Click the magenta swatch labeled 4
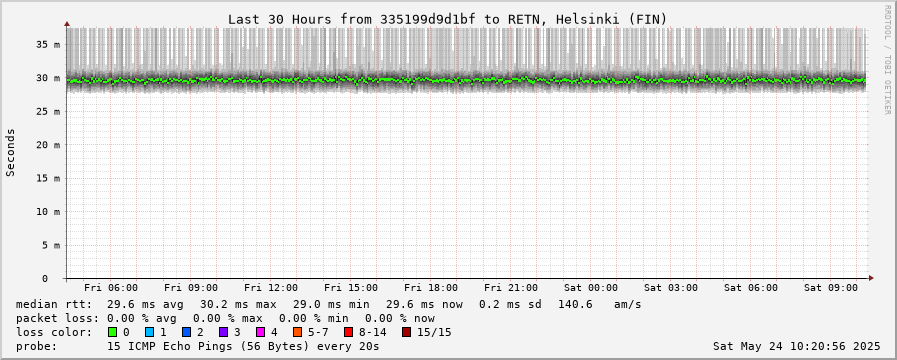Viewport: 897px width, 360px height. tap(260, 332)
